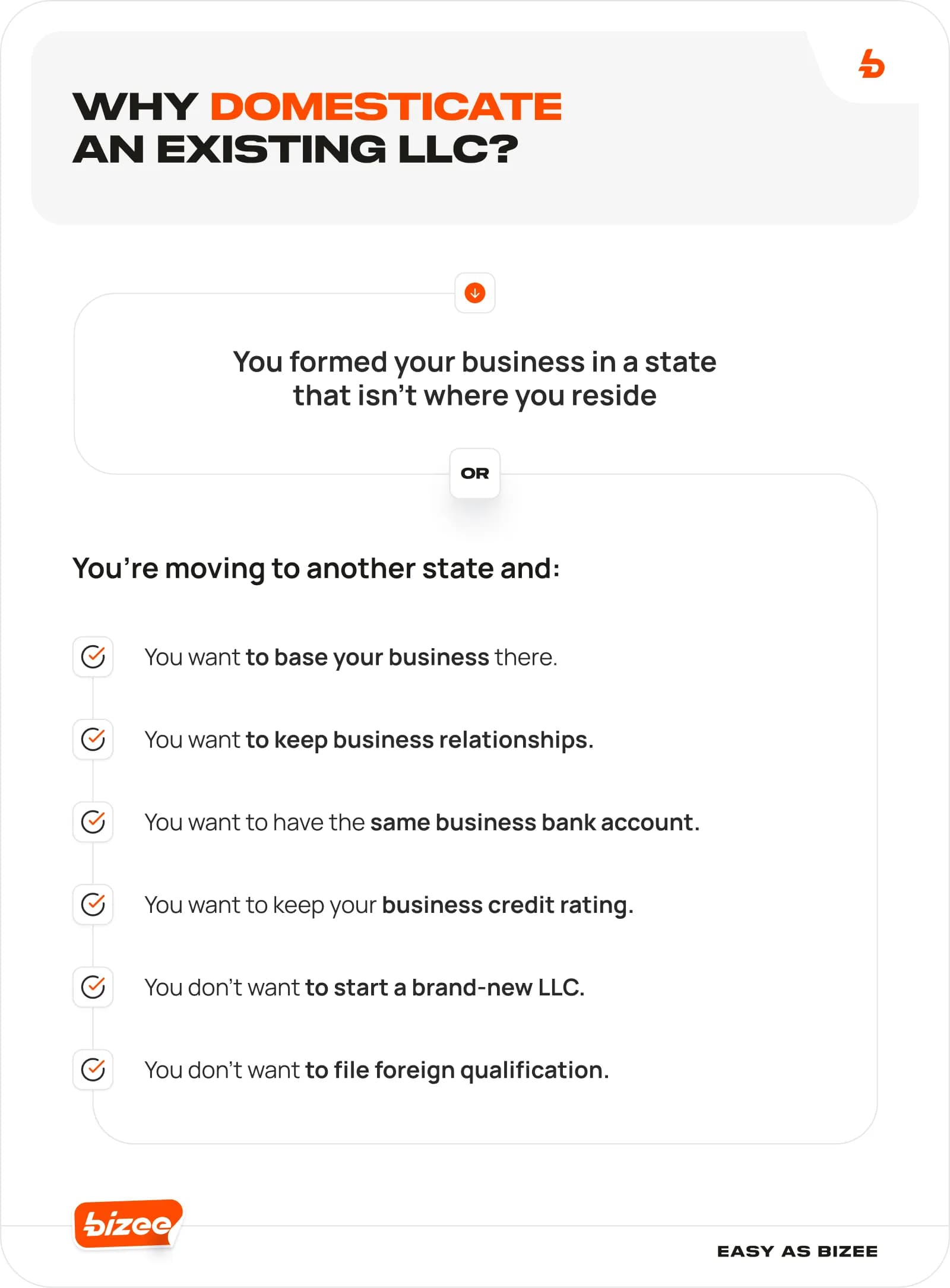950x1288 pixels.
Task: Click the Bizee badge logo at bottom
Action: point(128,1224)
